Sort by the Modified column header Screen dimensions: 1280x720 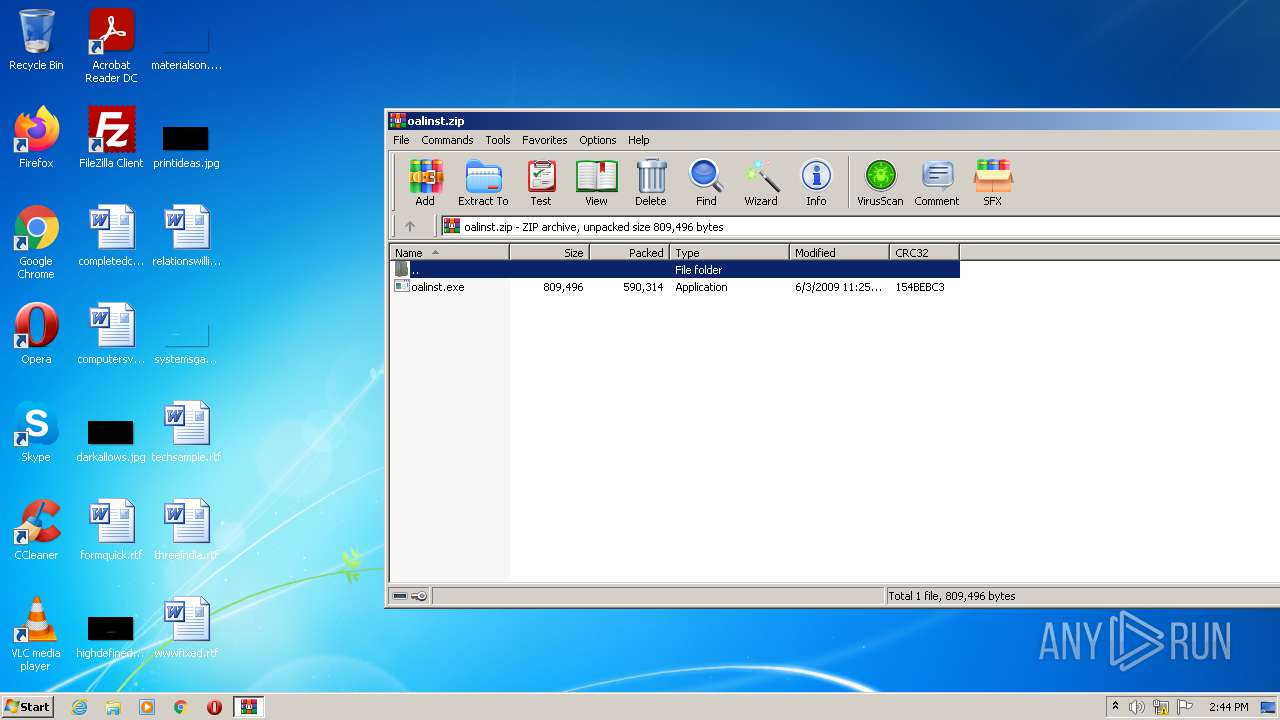840,253
